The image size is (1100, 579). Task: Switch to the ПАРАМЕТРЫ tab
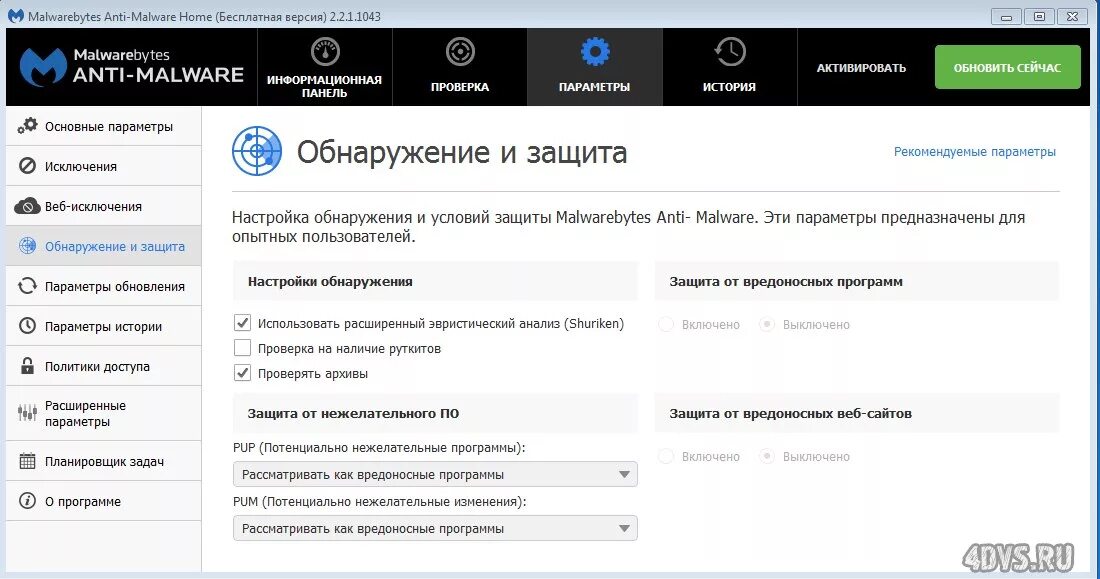click(x=595, y=67)
